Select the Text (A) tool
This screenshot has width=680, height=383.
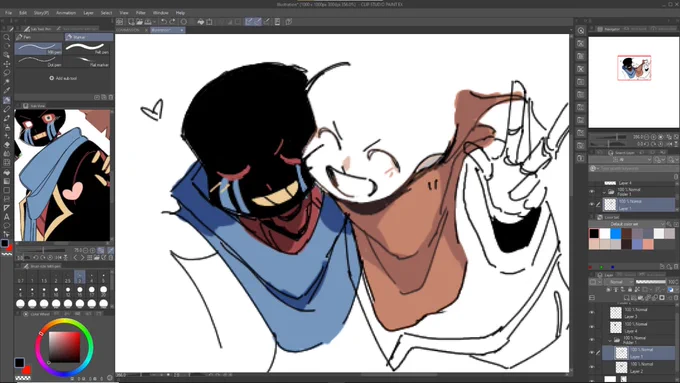point(7,217)
